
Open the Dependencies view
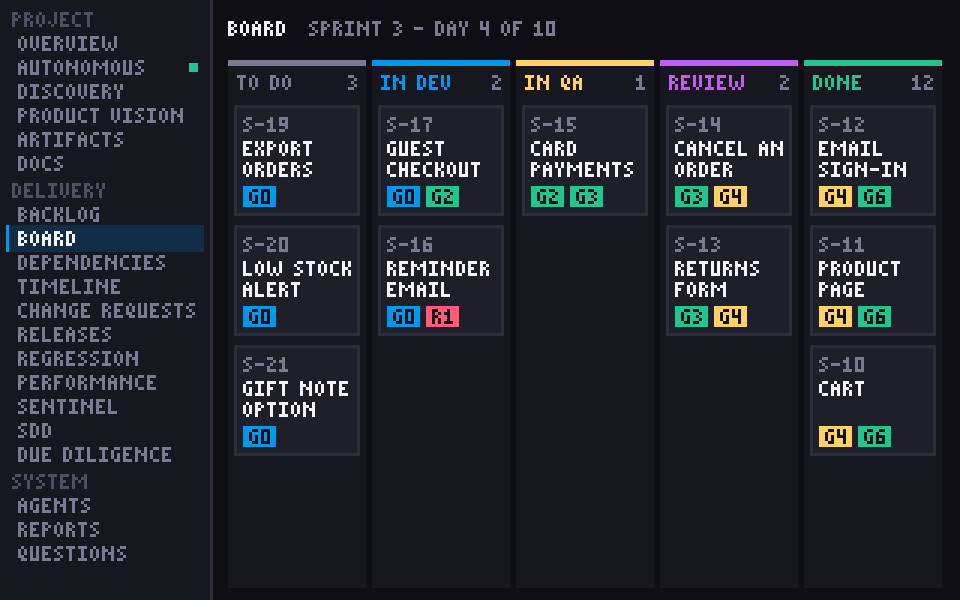[91, 262]
